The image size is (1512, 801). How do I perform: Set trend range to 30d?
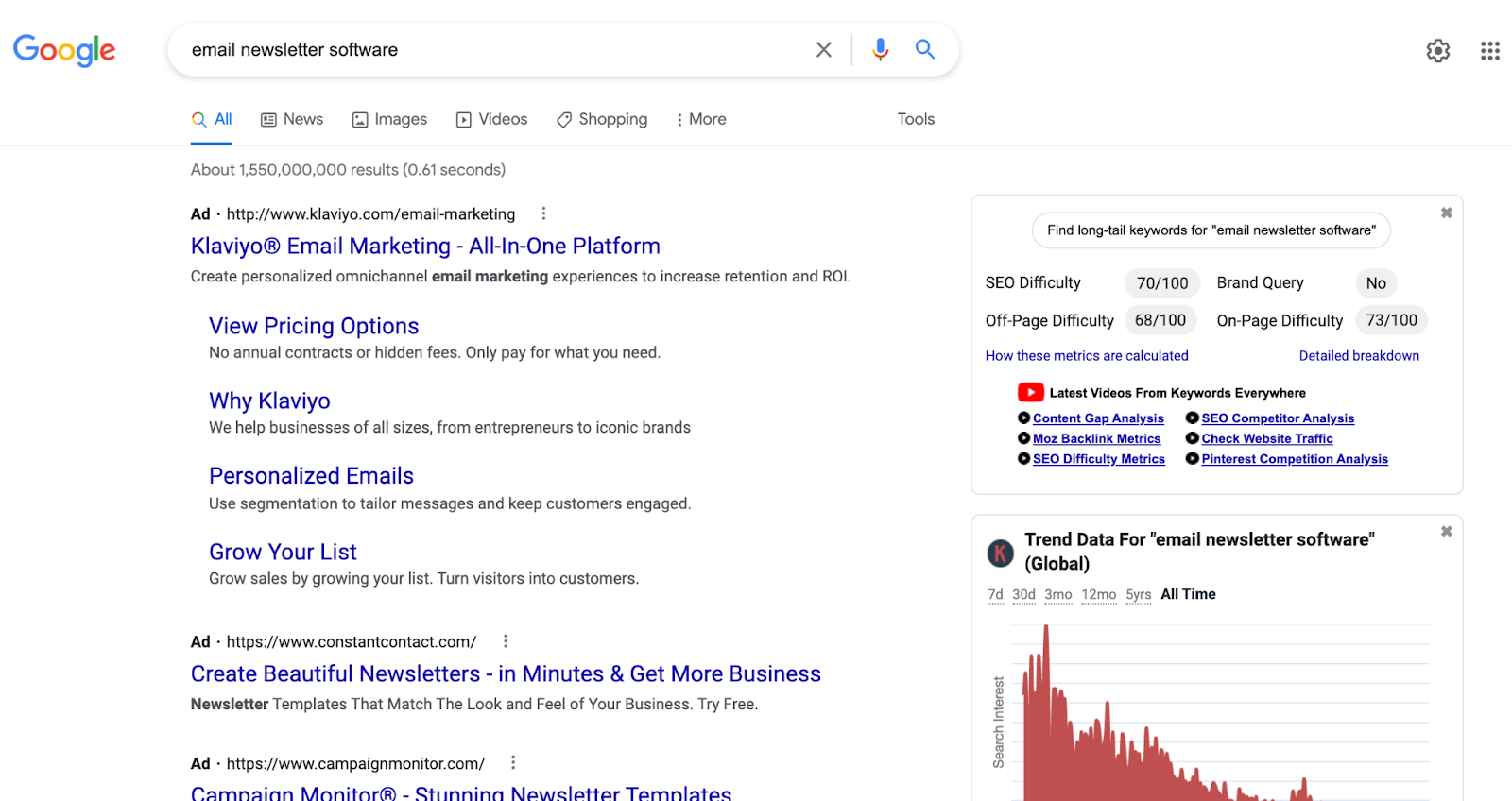(1023, 594)
